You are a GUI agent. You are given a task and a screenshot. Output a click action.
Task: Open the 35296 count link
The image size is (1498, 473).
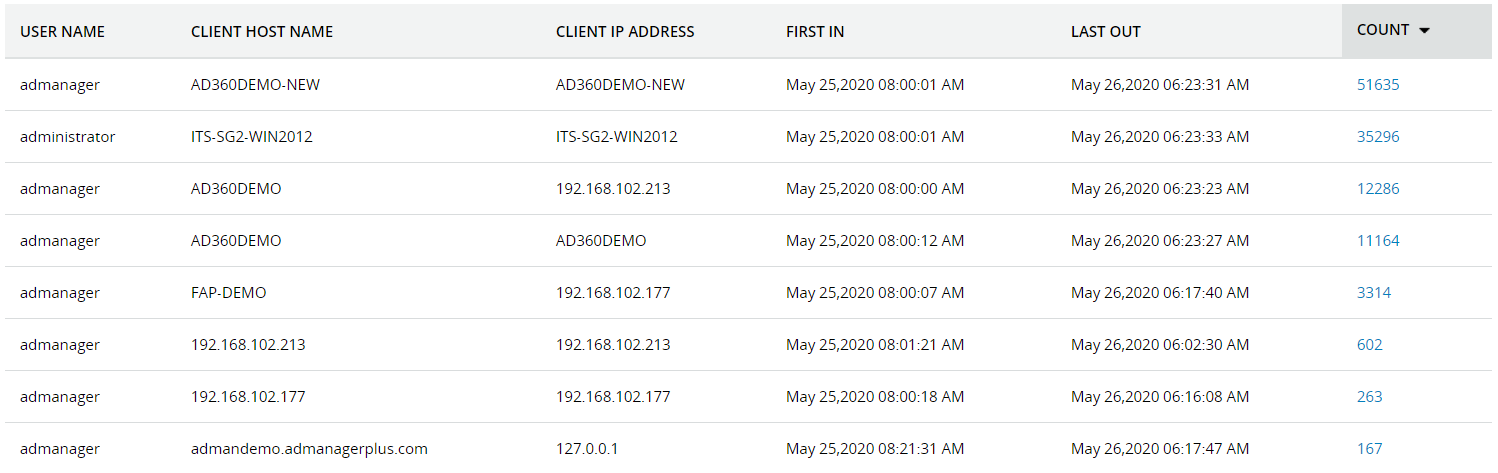click(x=1378, y=137)
